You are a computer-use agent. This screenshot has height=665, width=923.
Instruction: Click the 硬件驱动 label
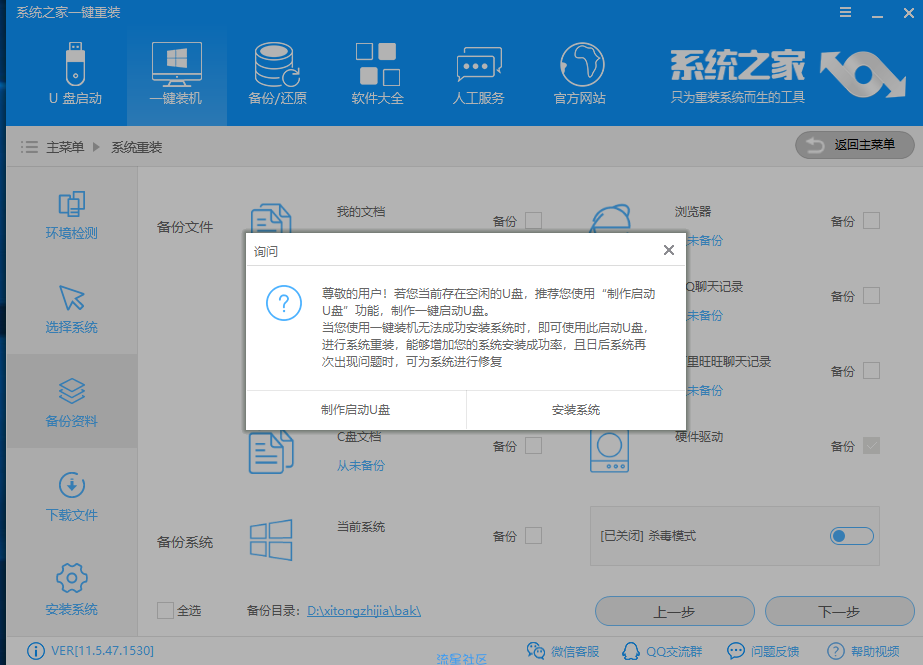coord(699,437)
